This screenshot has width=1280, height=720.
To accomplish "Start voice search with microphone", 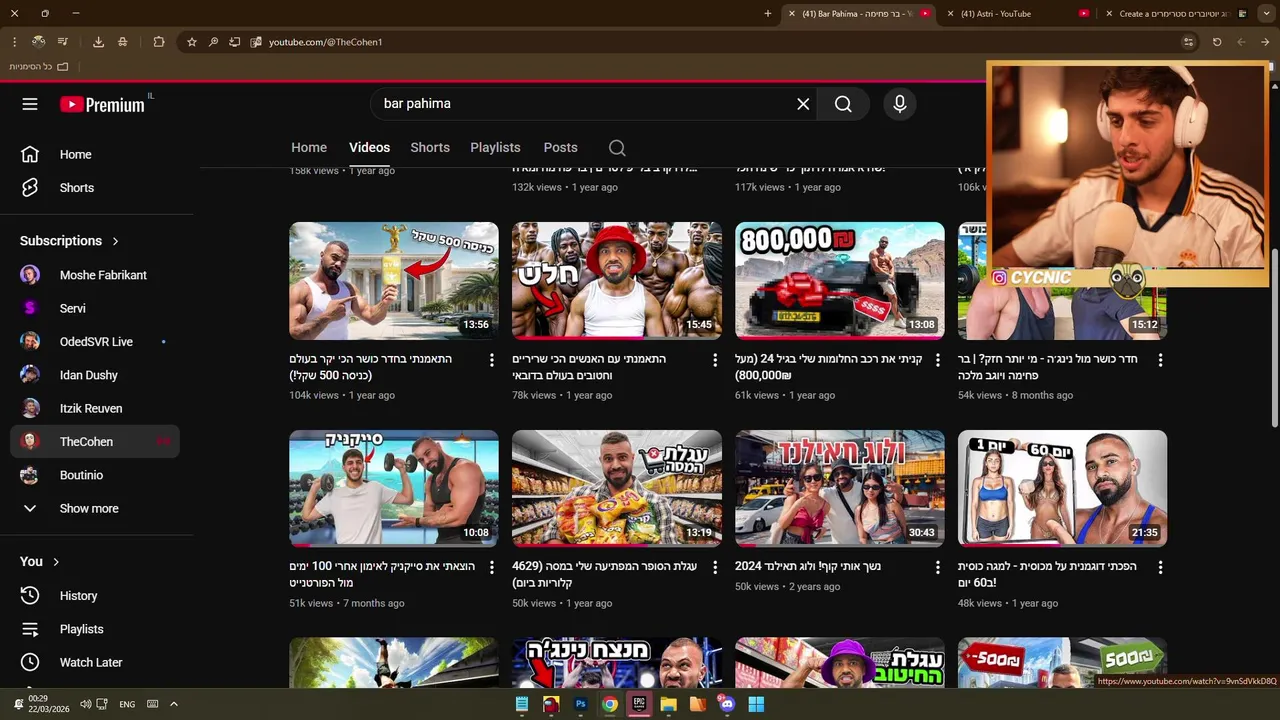I will click(x=900, y=104).
